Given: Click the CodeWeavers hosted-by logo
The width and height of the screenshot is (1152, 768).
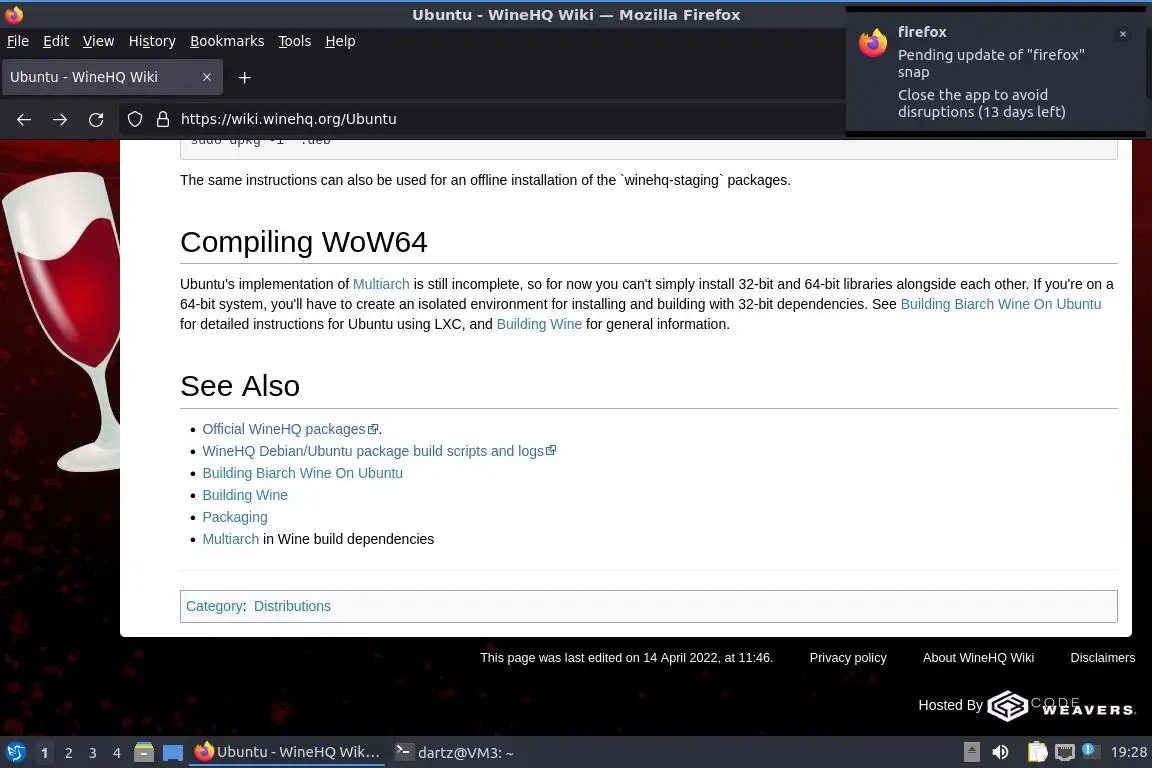Looking at the screenshot, I should point(1062,706).
